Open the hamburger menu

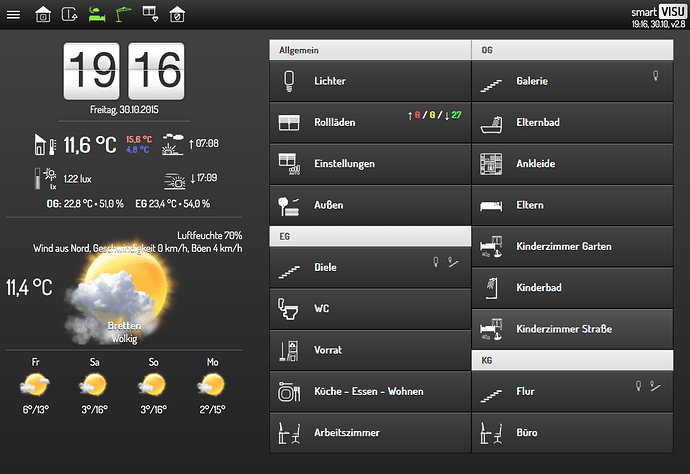coord(13,15)
